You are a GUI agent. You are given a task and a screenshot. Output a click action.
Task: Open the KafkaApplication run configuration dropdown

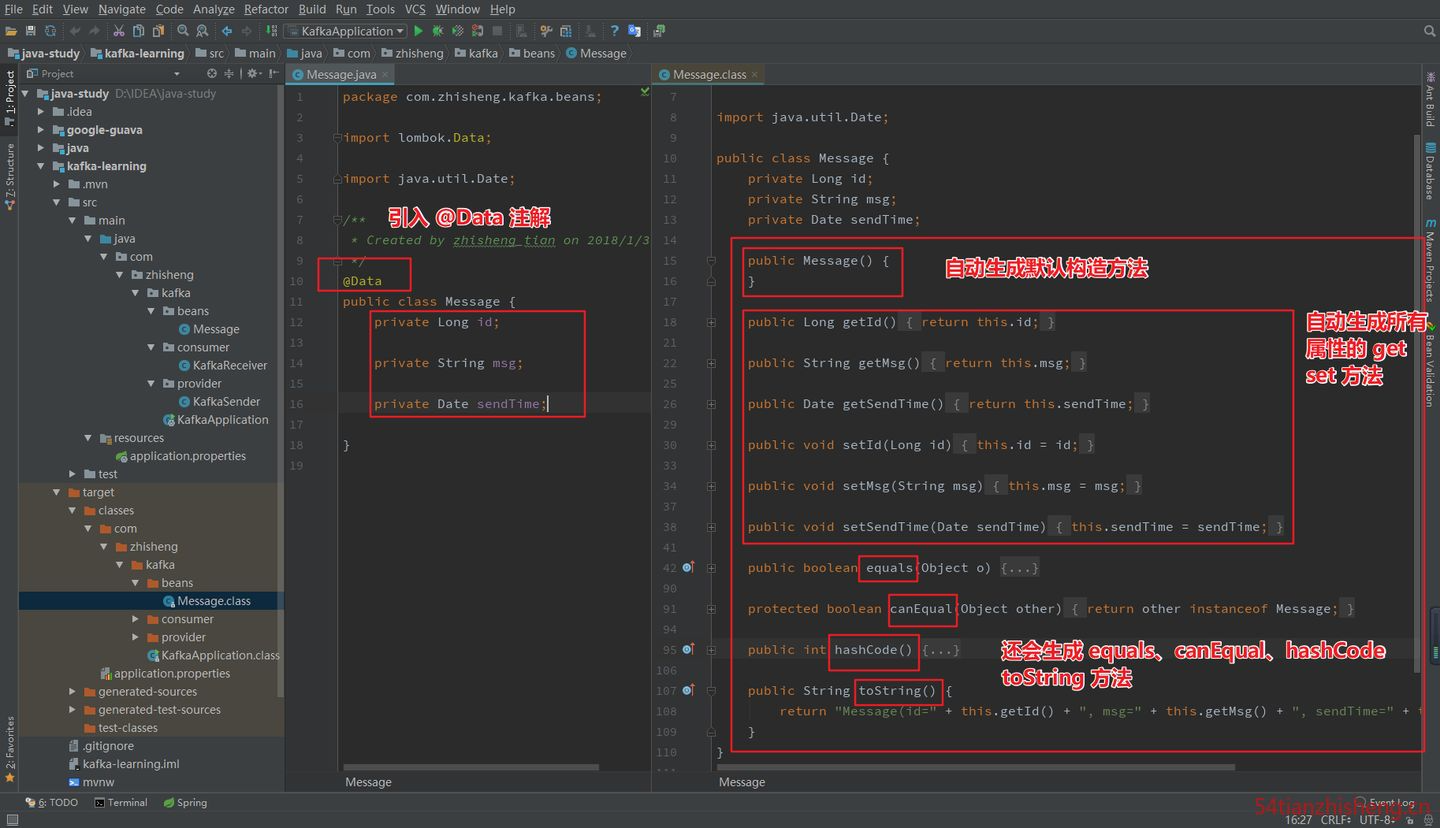click(x=345, y=31)
